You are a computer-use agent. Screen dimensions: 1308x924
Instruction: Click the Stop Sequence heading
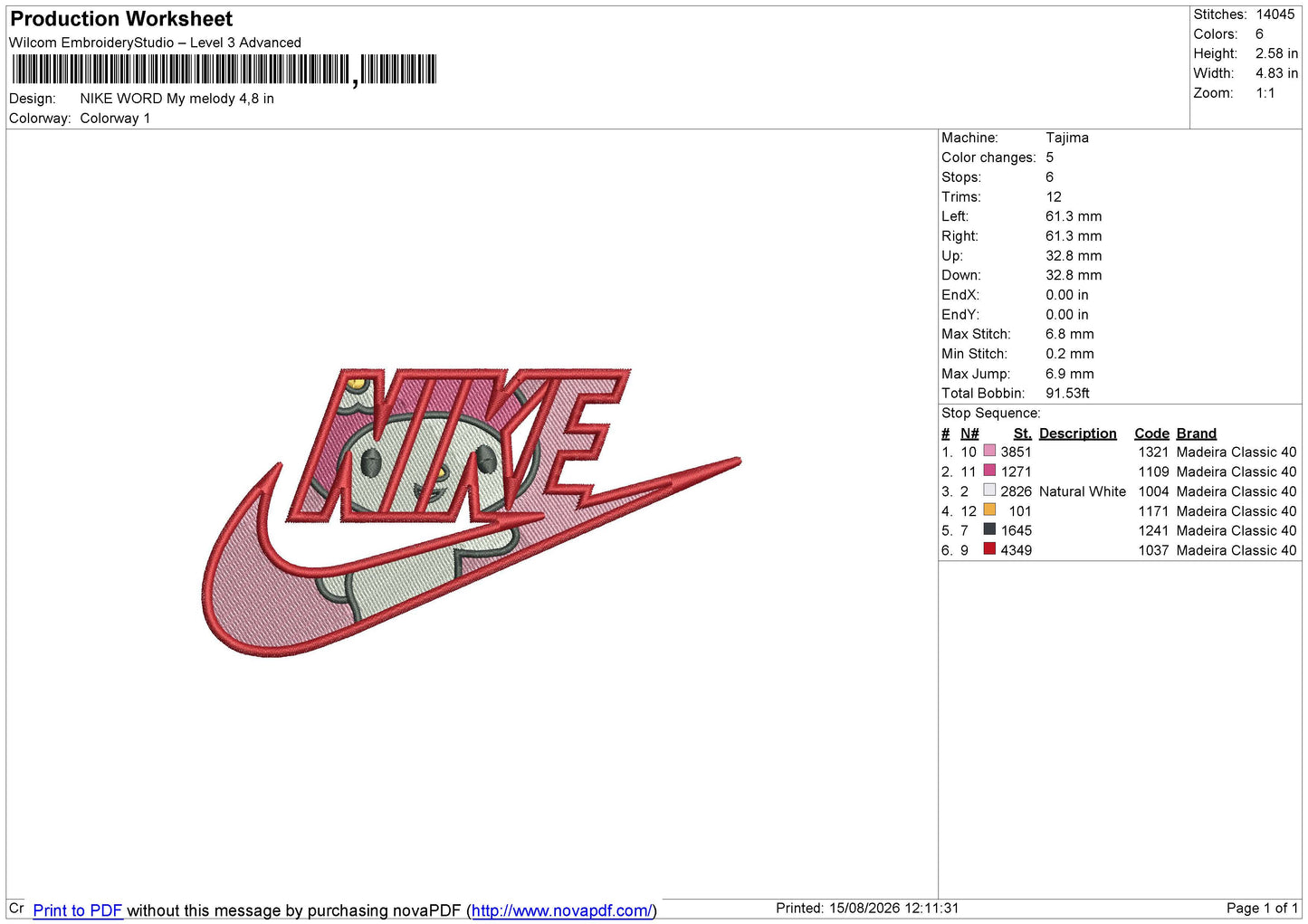(991, 413)
